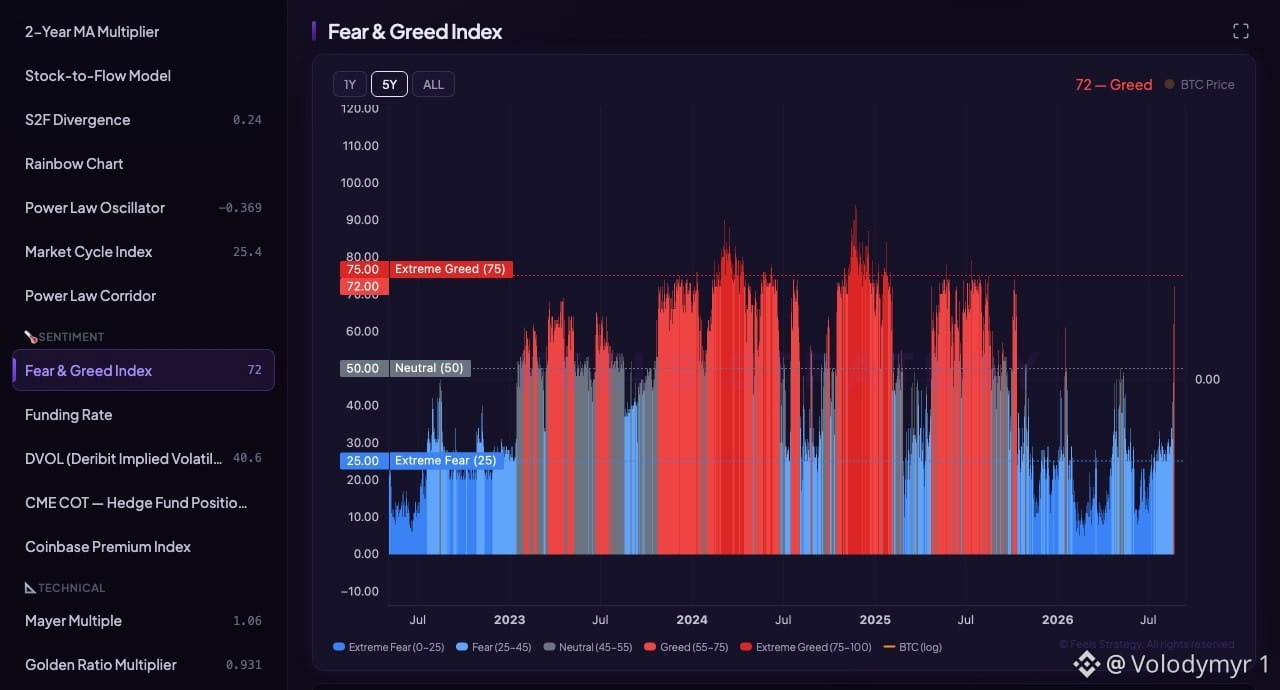Click the 120.00 y-axis label
The image size is (1280, 690).
click(x=360, y=108)
